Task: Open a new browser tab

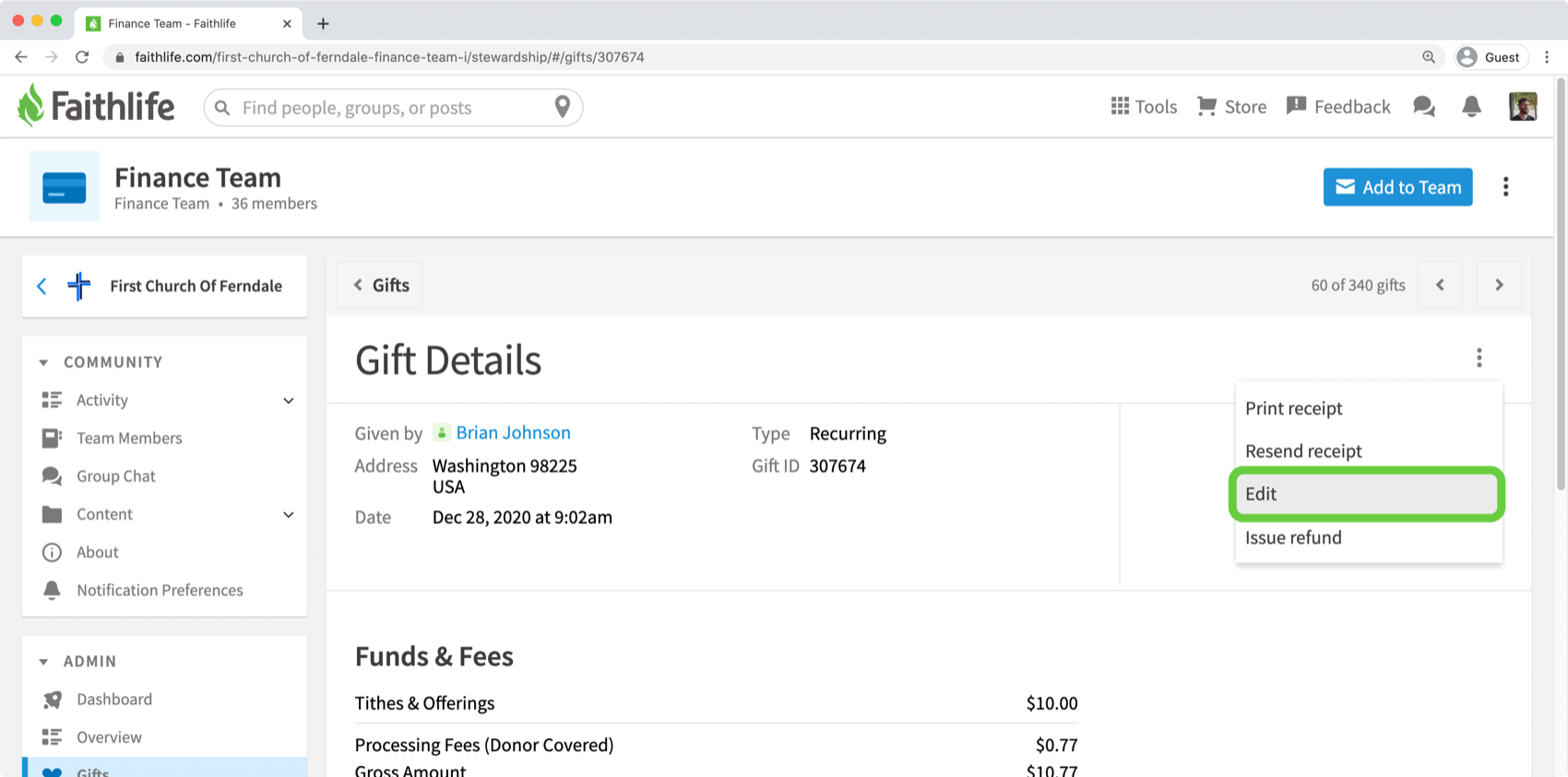Action: coord(323,24)
